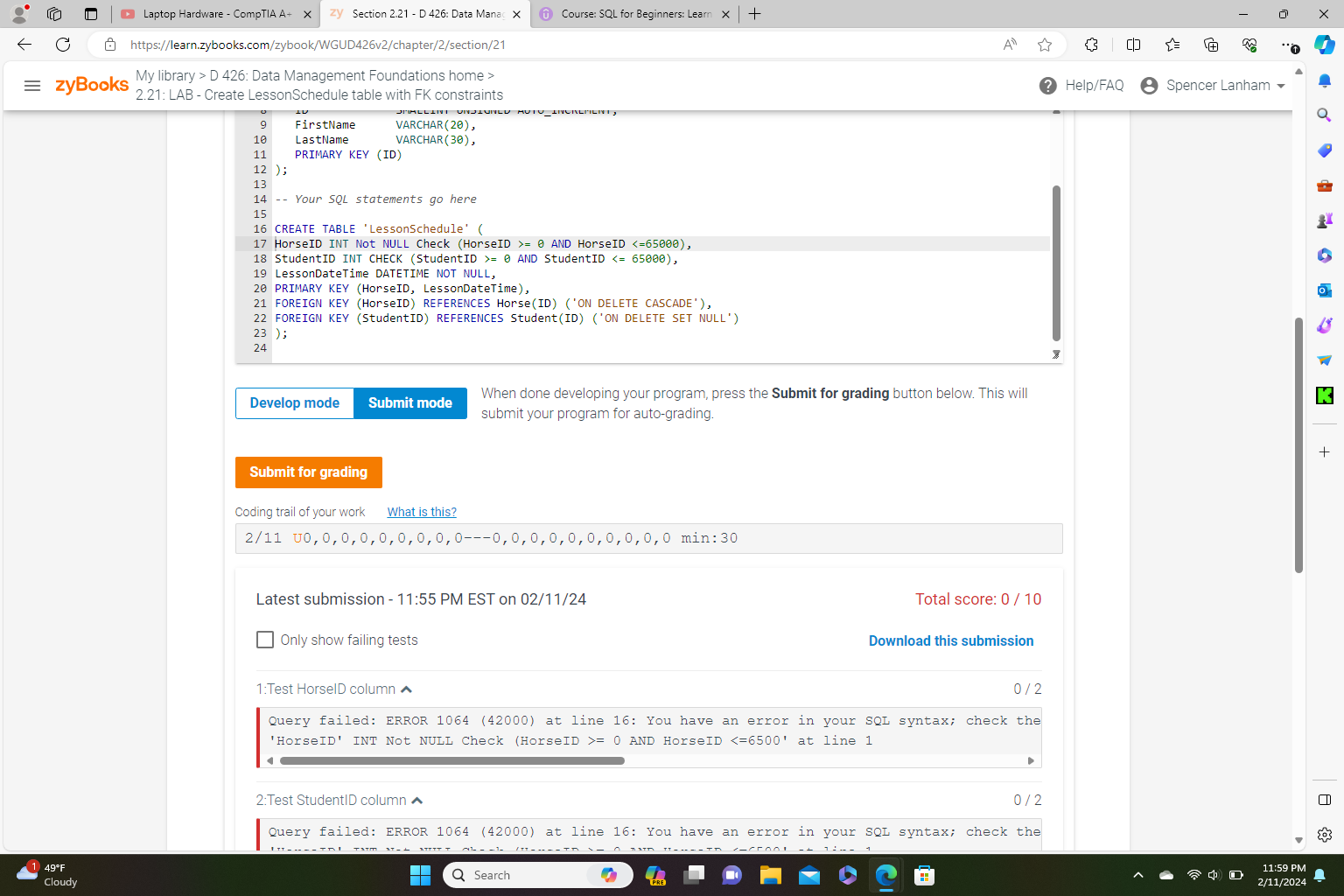Screen dimensions: 1344x896
Task: Collapse the Test StudentID column results
Action: 417,800
